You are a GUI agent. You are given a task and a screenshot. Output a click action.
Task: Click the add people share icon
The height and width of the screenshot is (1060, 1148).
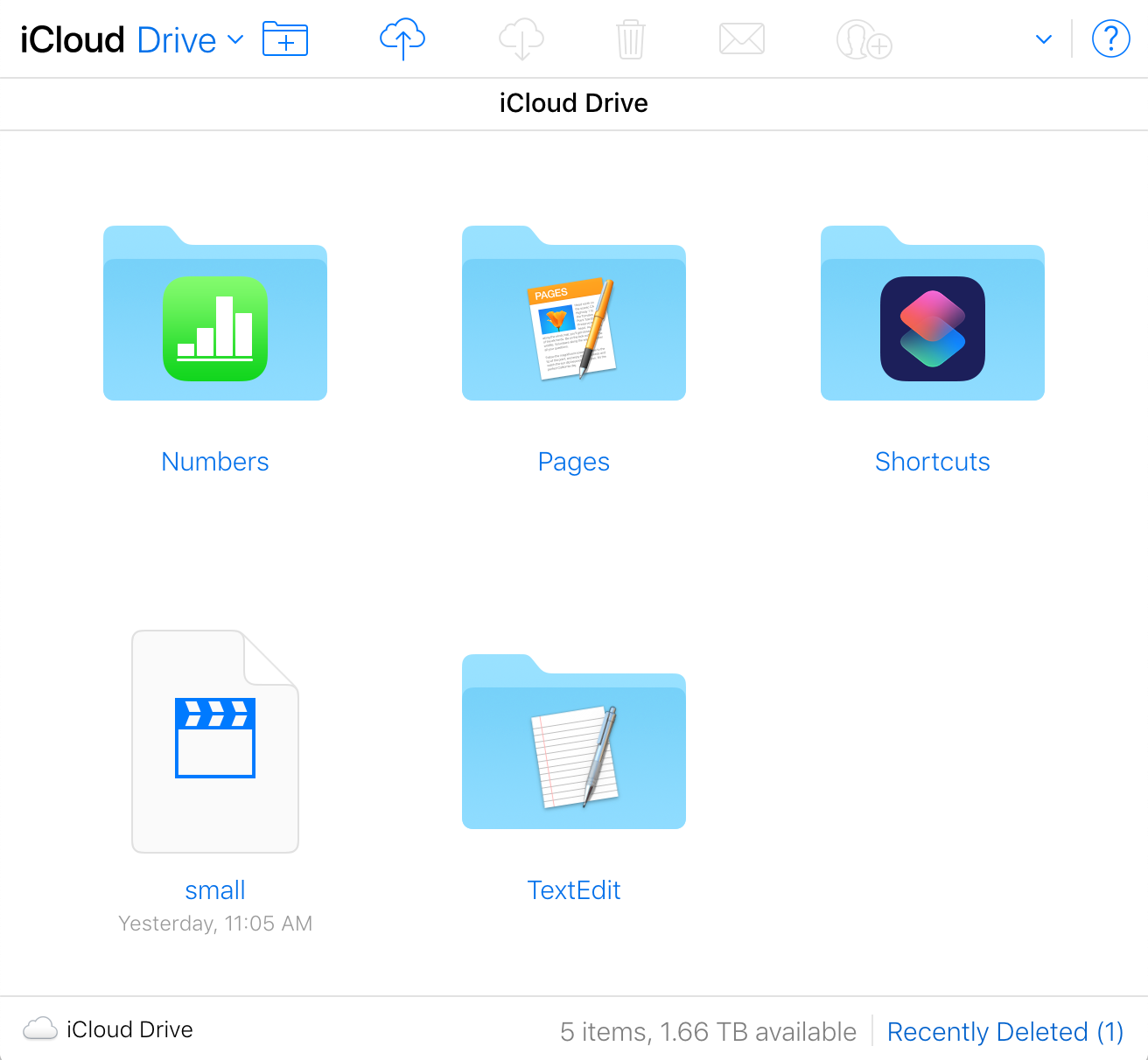click(x=864, y=40)
